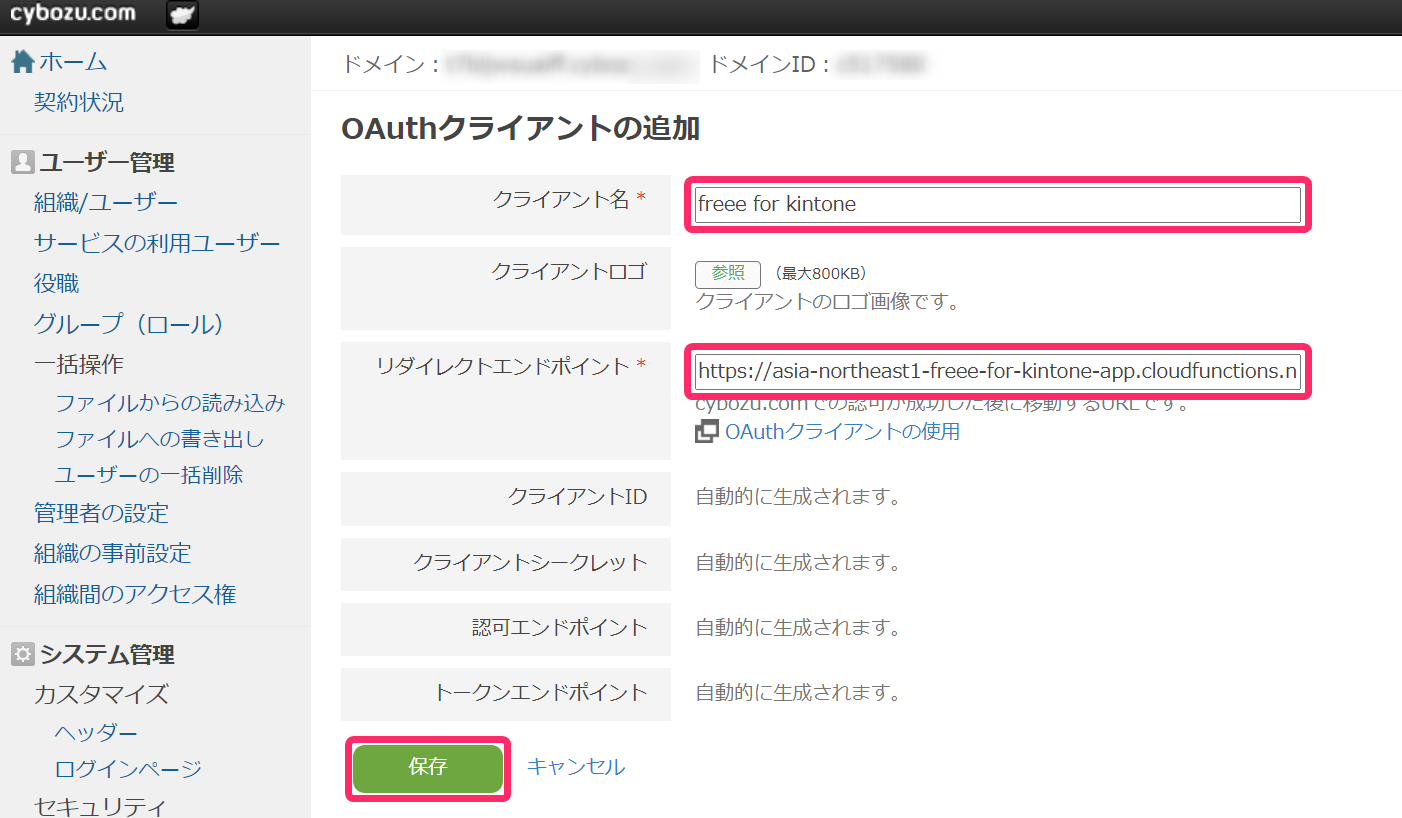
Task: Open the cloud service icon in header
Action: 182,15
